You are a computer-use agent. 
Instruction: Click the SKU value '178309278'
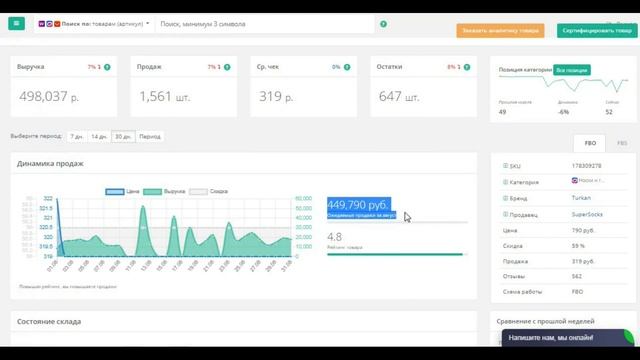coord(586,166)
